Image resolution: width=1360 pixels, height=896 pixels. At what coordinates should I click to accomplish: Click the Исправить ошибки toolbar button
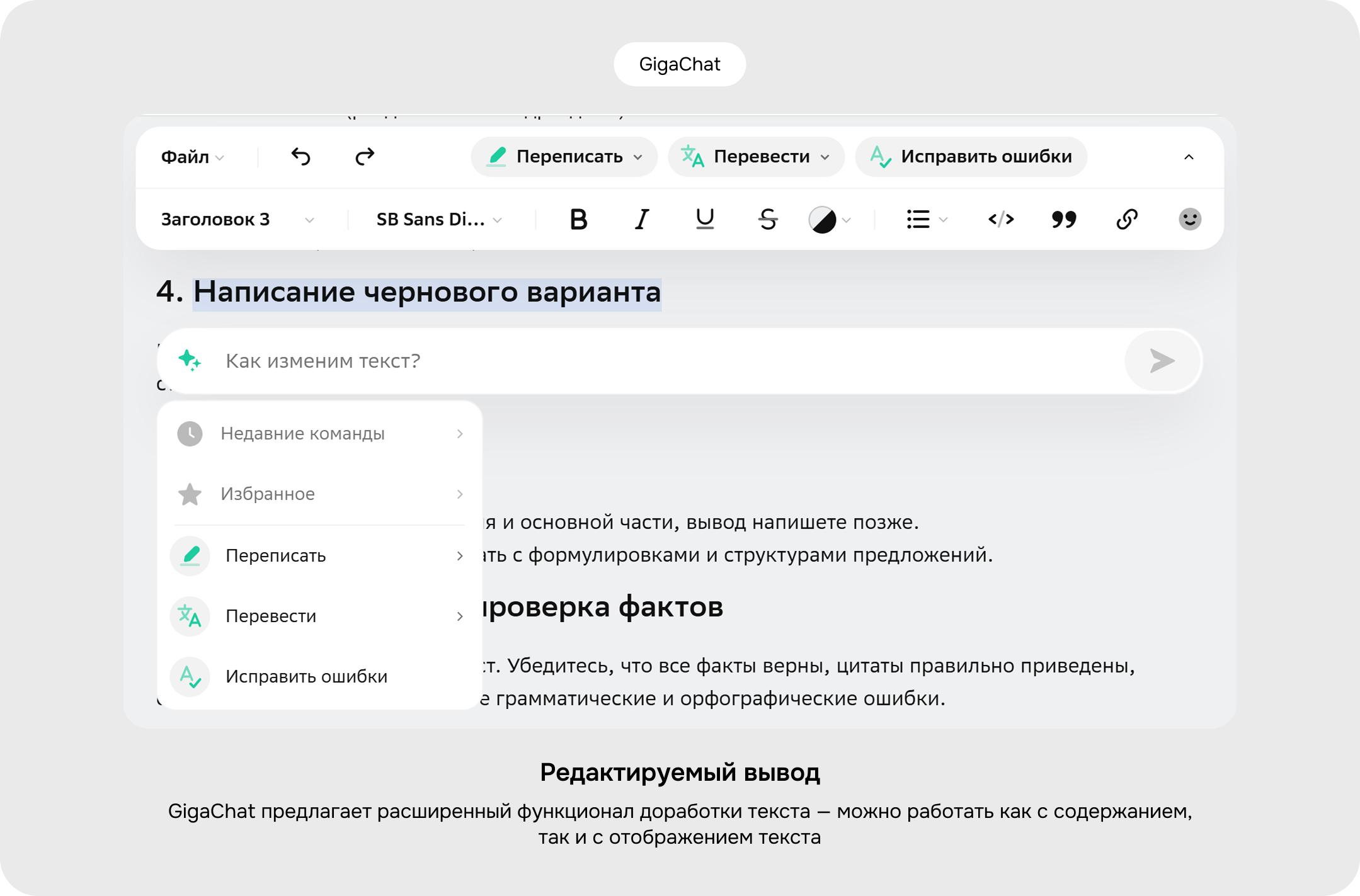tap(970, 157)
